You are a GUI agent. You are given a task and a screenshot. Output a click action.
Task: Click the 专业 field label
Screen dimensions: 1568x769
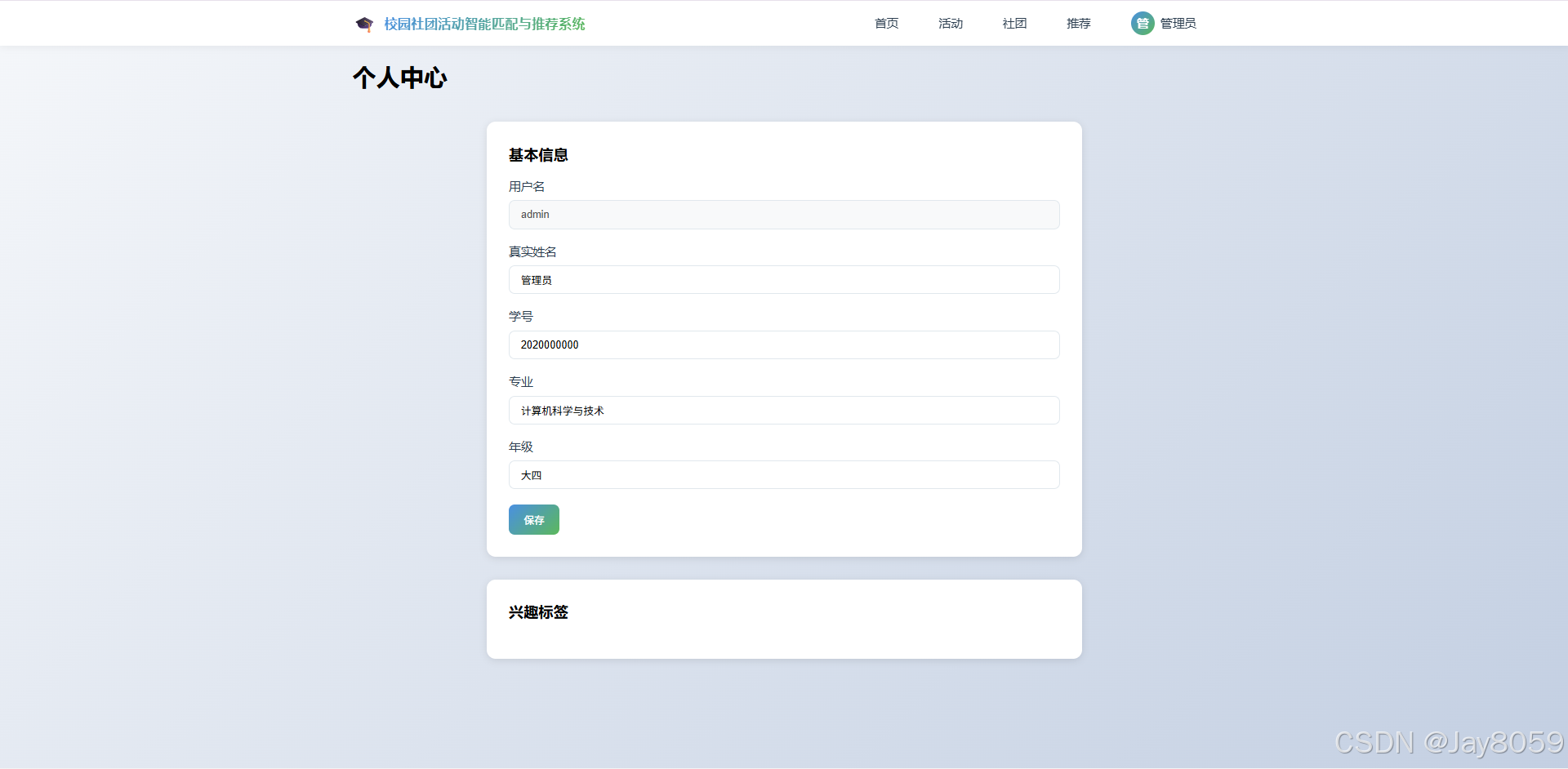[x=521, y=382]
